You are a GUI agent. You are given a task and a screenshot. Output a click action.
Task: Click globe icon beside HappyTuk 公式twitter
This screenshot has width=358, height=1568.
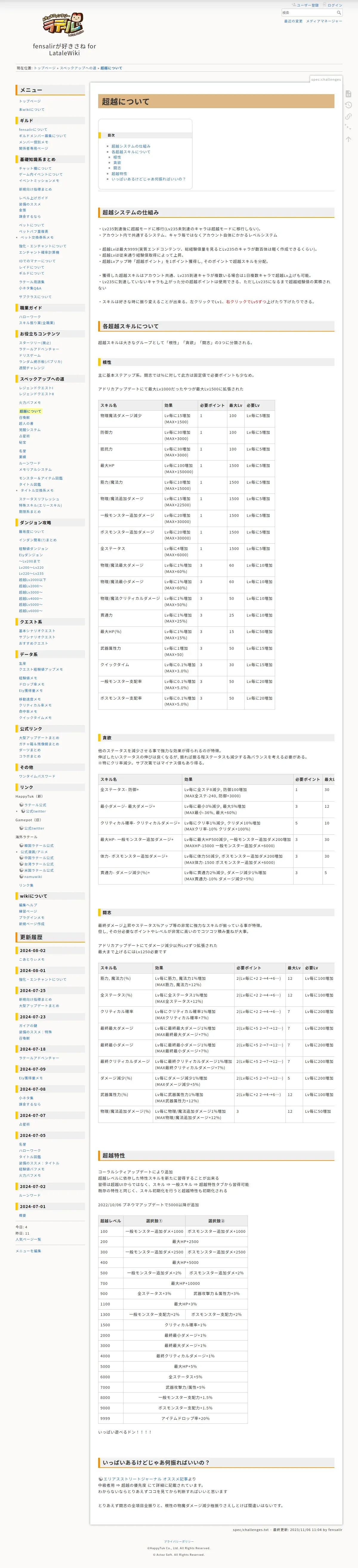coord(23,811)
